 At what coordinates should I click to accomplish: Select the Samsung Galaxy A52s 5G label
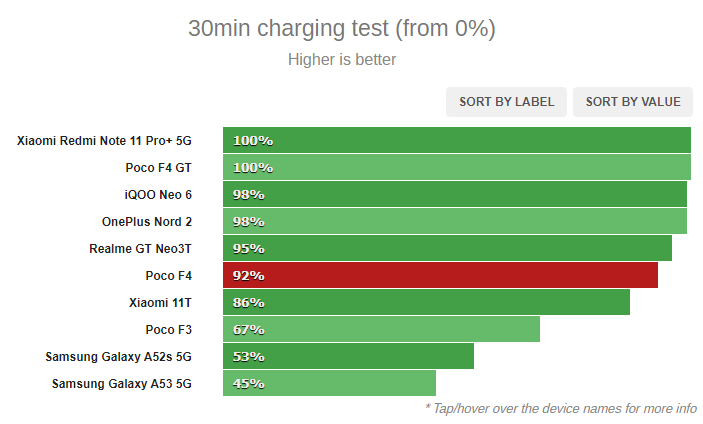[x=118, y=356]
